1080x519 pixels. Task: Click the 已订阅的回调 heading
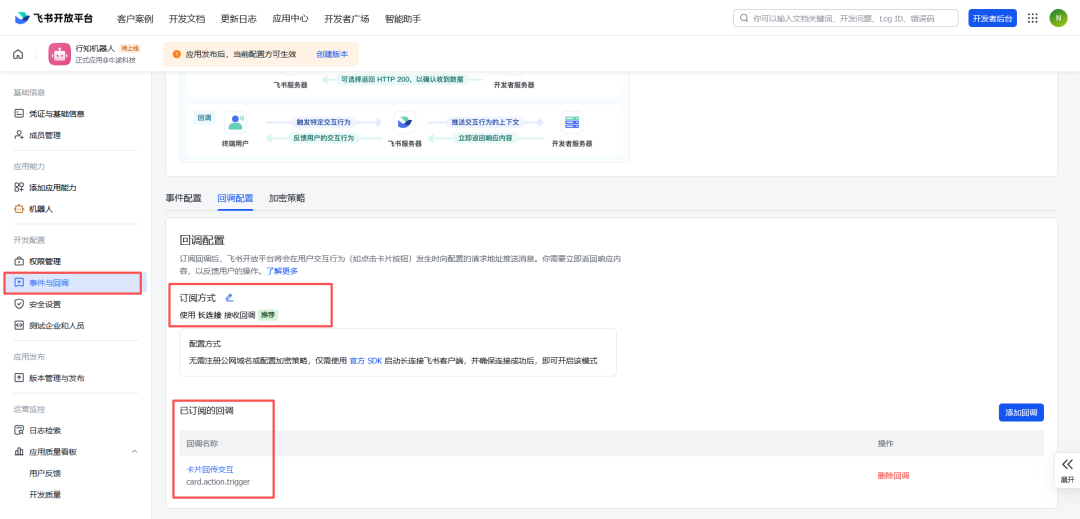pyautogui.click(x=207, y=411)
